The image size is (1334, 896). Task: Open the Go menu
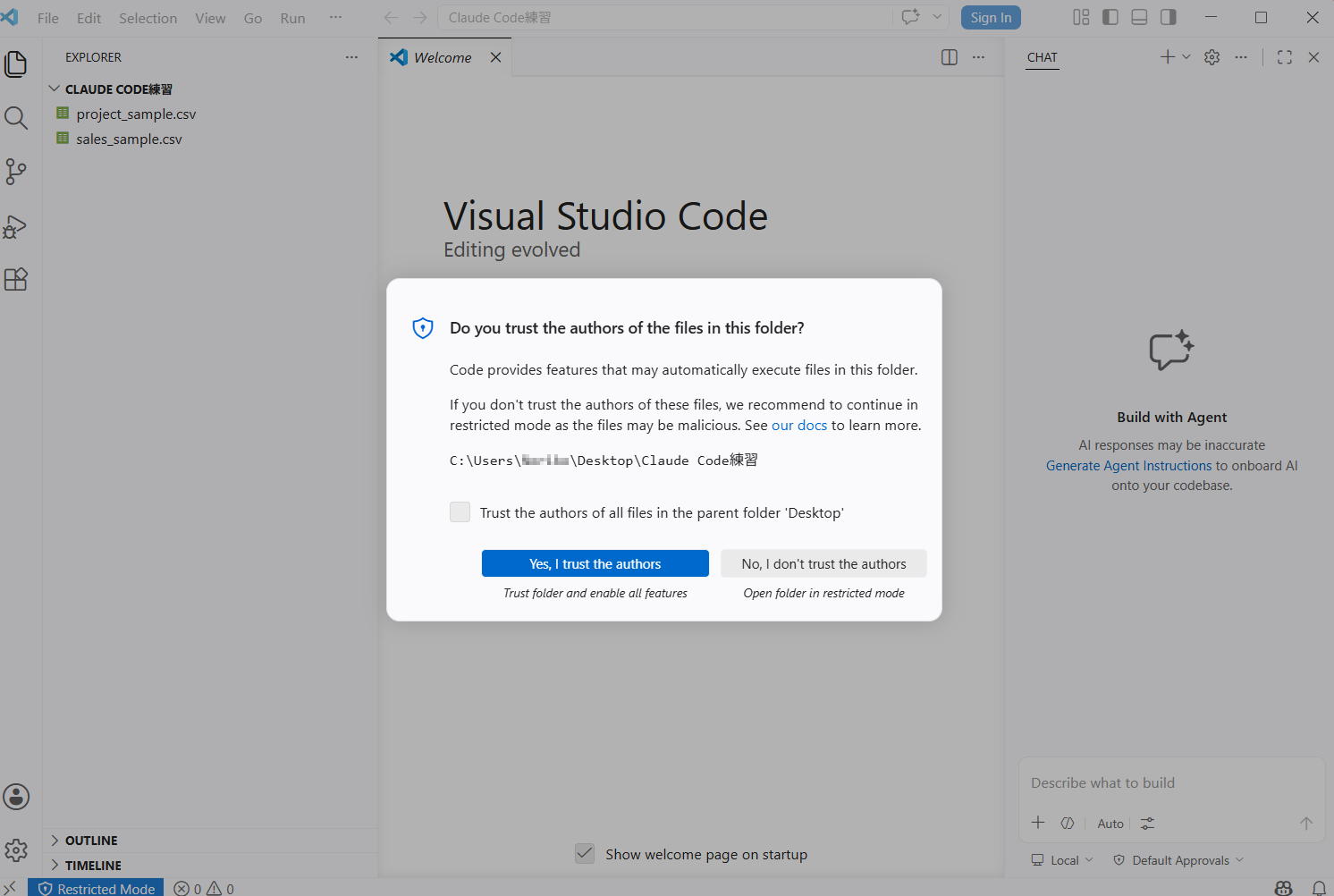253,18
